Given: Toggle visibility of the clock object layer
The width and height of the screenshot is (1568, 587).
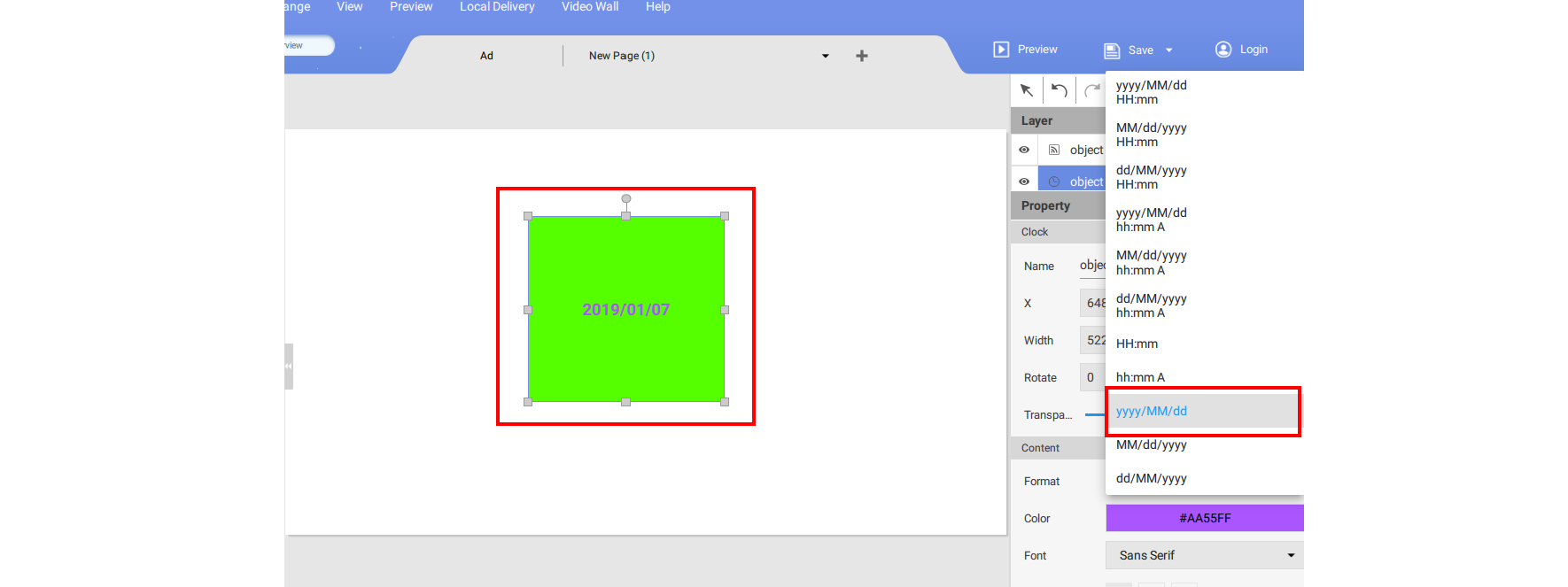Looking at the screenshot, I should [1024, 182].
